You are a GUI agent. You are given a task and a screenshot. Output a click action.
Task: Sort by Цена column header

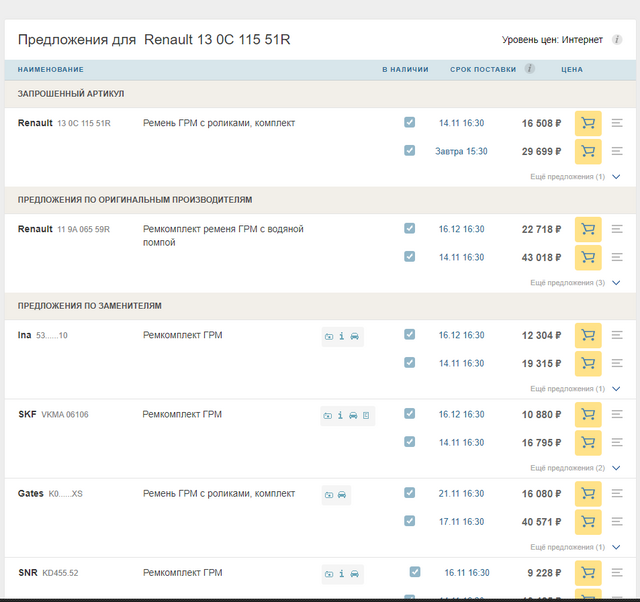(572, 70)
